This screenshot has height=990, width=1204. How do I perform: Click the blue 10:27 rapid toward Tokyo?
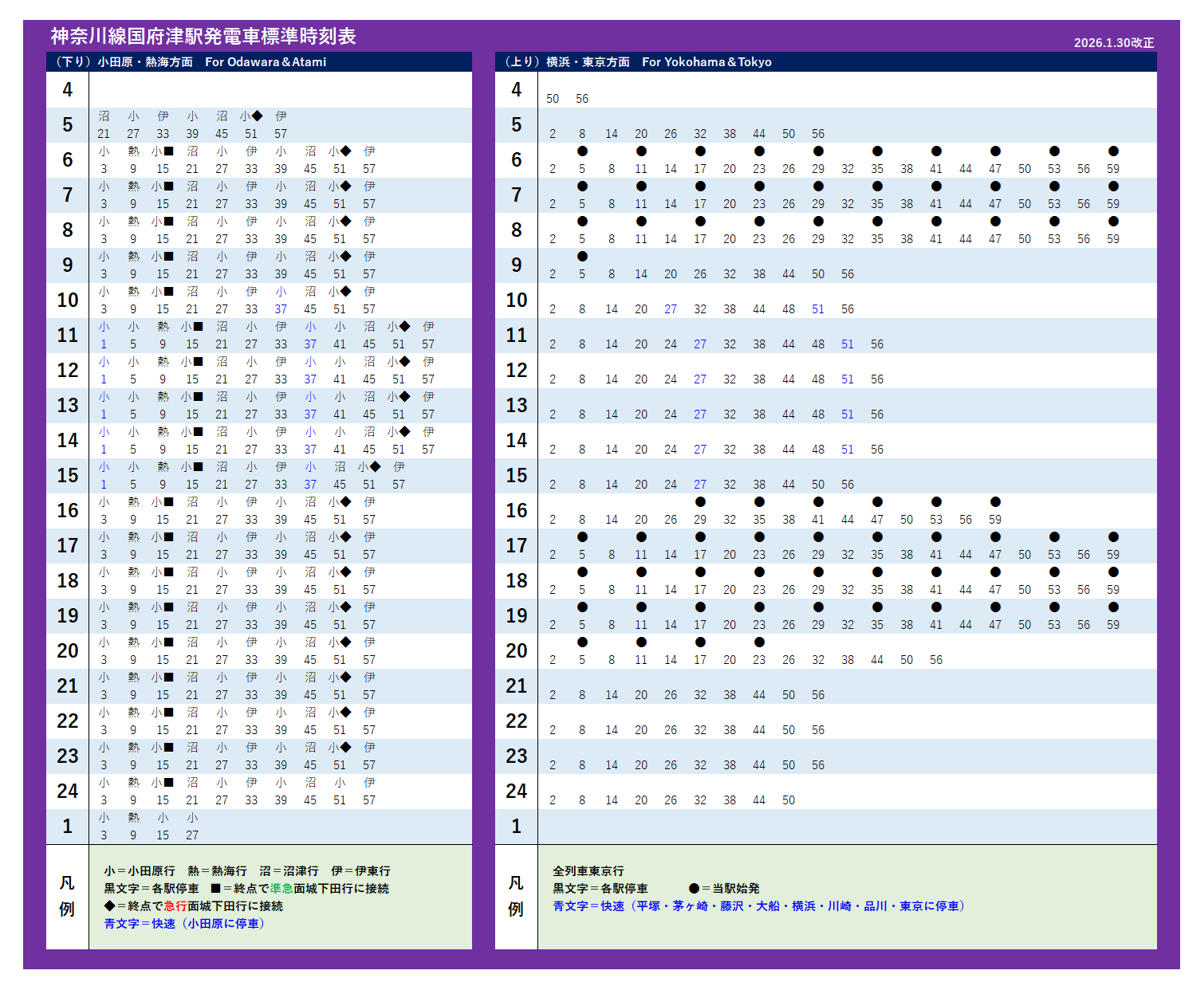tap(671, 309)
